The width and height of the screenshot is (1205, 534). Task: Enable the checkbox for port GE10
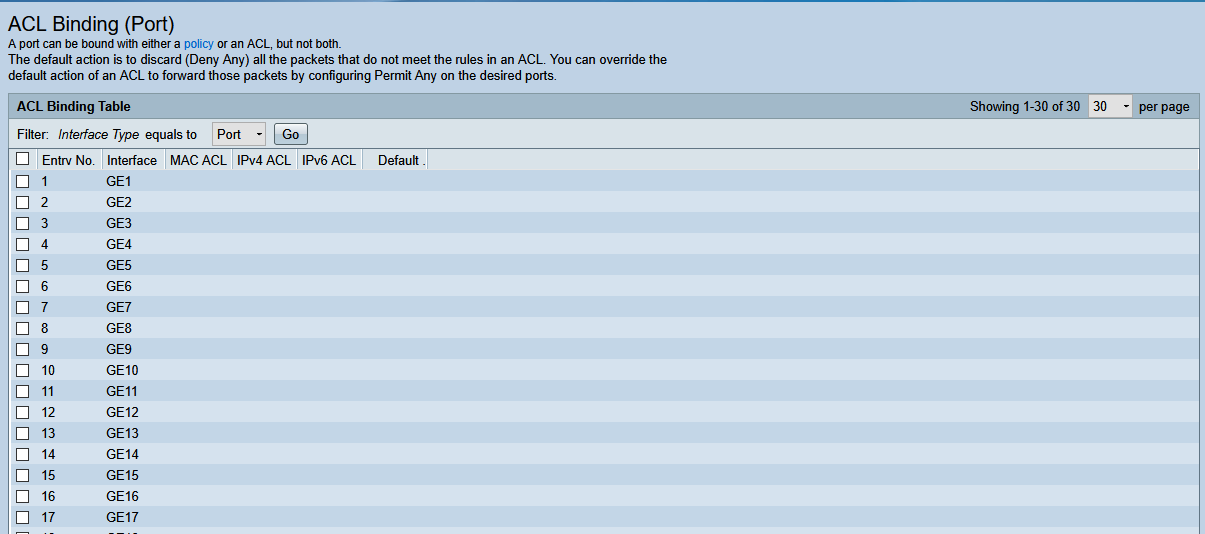[x=22, y=370]
